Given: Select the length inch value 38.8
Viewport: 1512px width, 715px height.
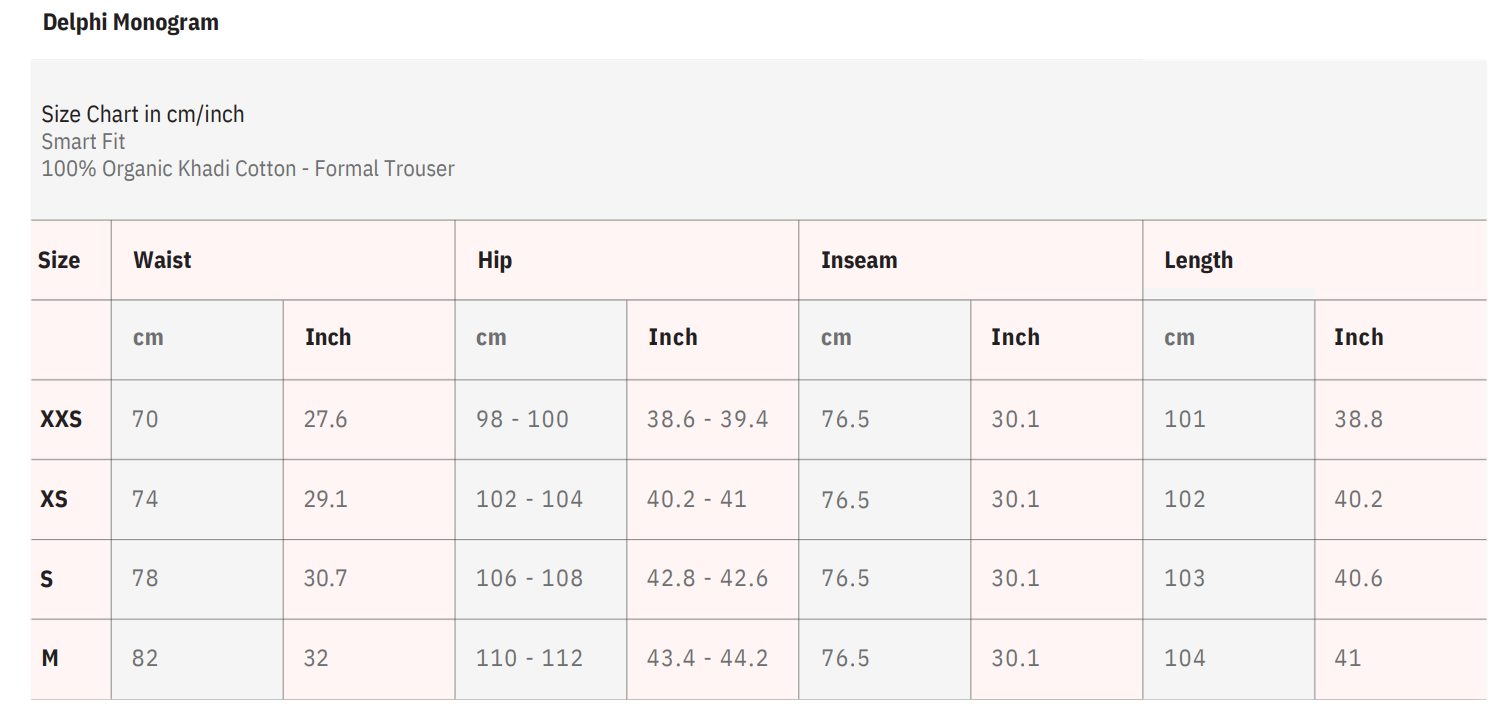Looking at the screenshot, I should [1358, 419].
